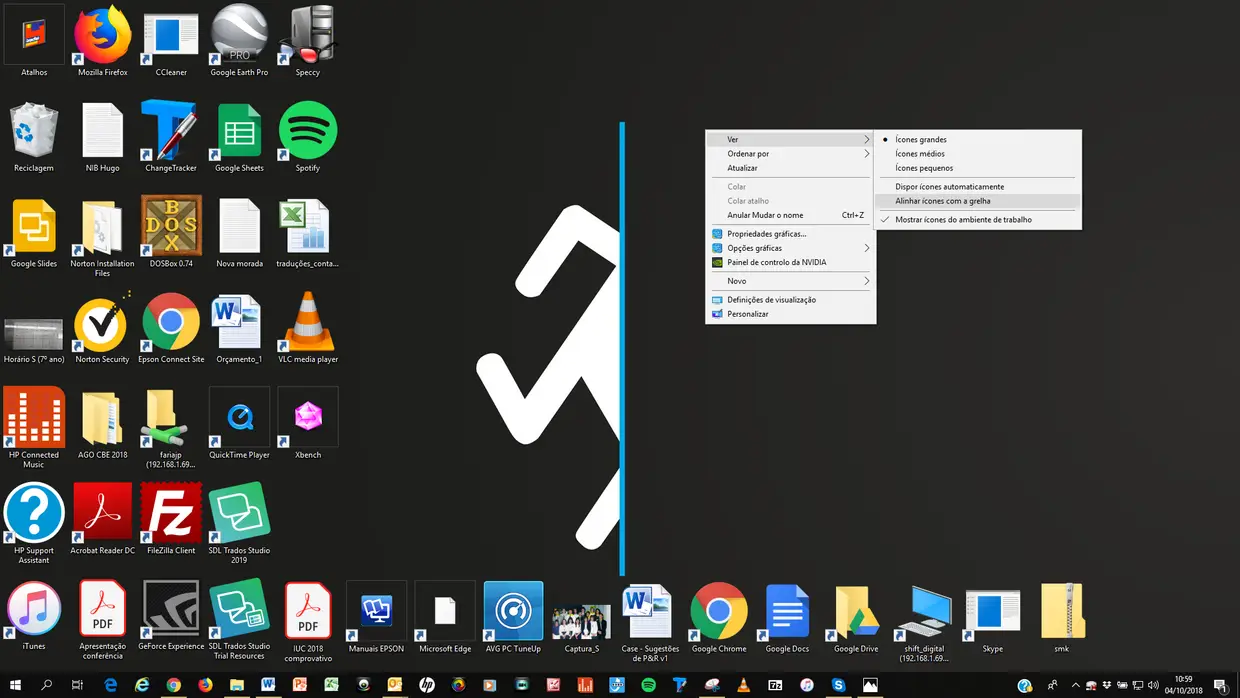This screenshot has height=698, width=1240.
Task: Select the Norton Security desktop shortcut
Action: [x=103, y=328]
